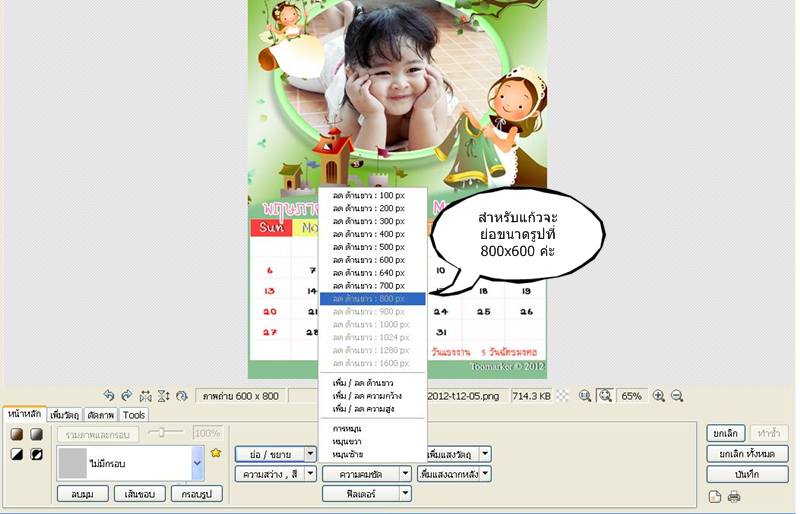Expand the arrow beside ฟิลเตอร์
This screenshot has width=800, height=514.
coord(405,494)
